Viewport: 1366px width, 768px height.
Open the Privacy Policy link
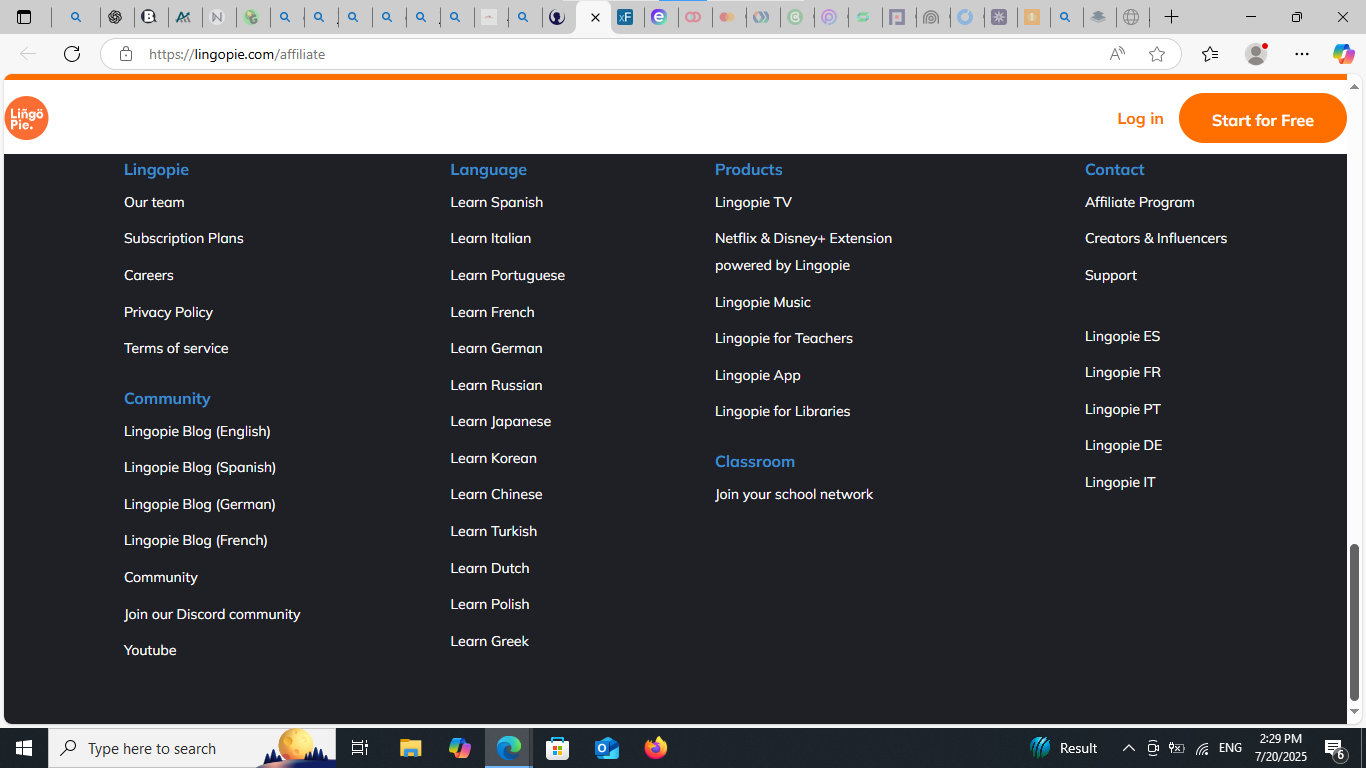(168, 312)
